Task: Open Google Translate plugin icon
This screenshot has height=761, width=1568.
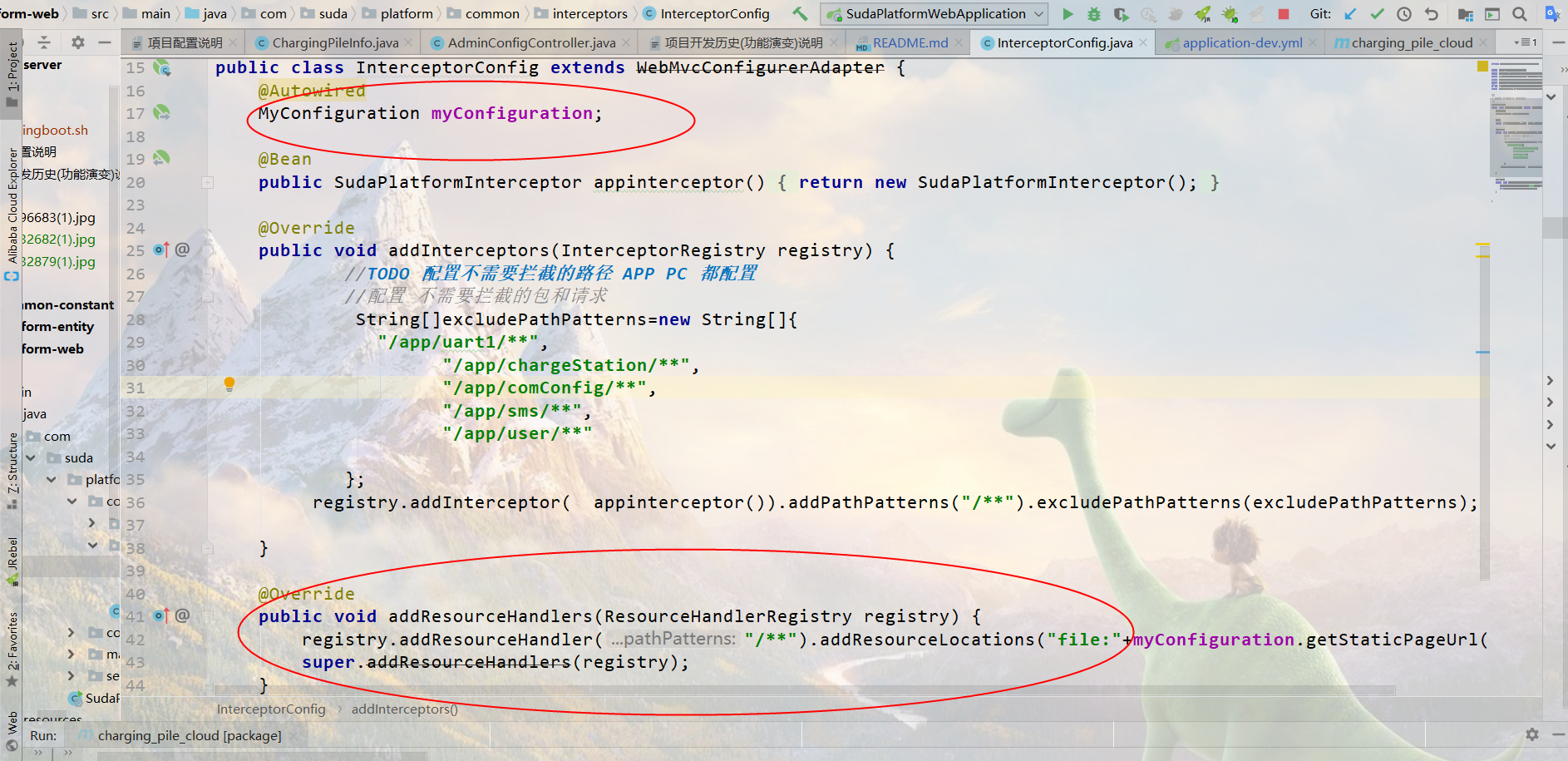Action: tap(1552, 14)
